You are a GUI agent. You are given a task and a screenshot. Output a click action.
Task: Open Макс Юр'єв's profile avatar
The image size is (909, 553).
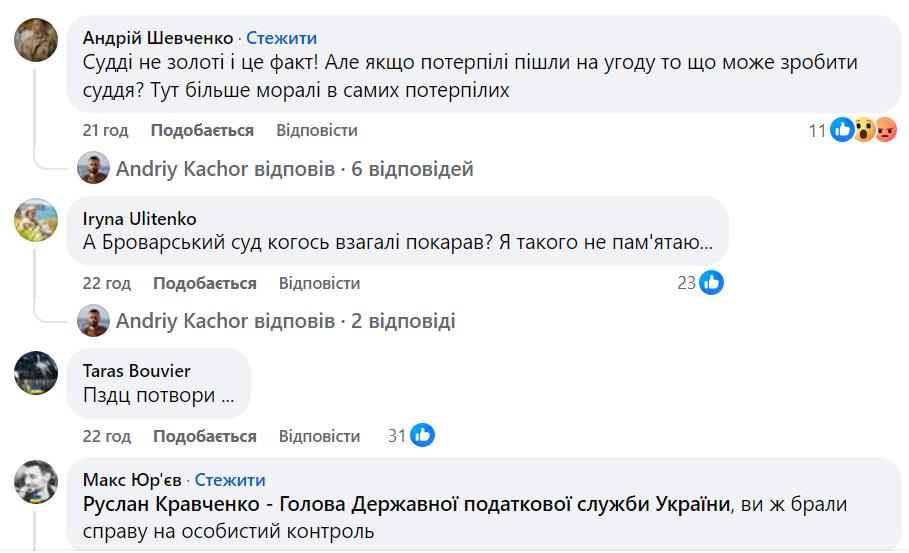tap(37, 482)
